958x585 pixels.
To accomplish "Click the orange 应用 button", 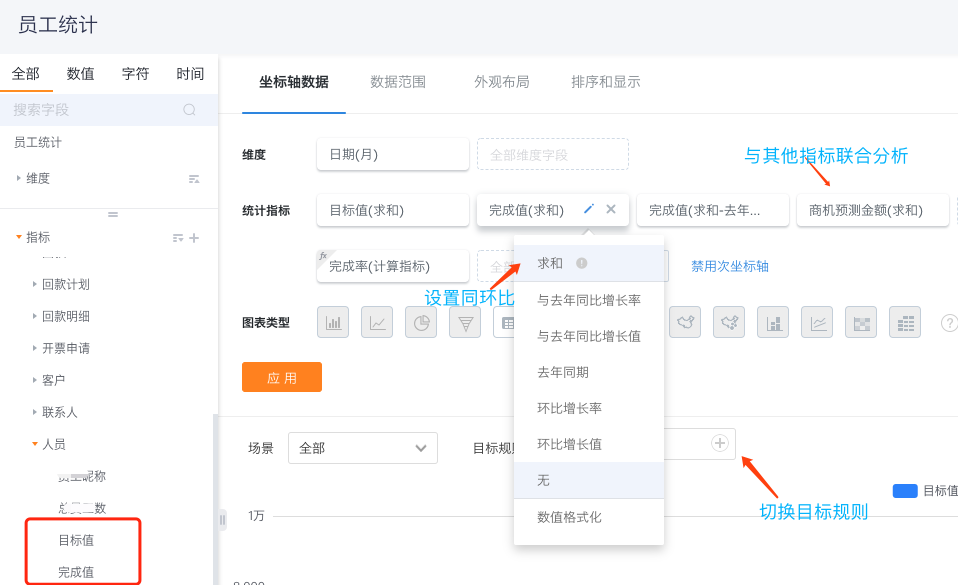I will tap(282, 377).
